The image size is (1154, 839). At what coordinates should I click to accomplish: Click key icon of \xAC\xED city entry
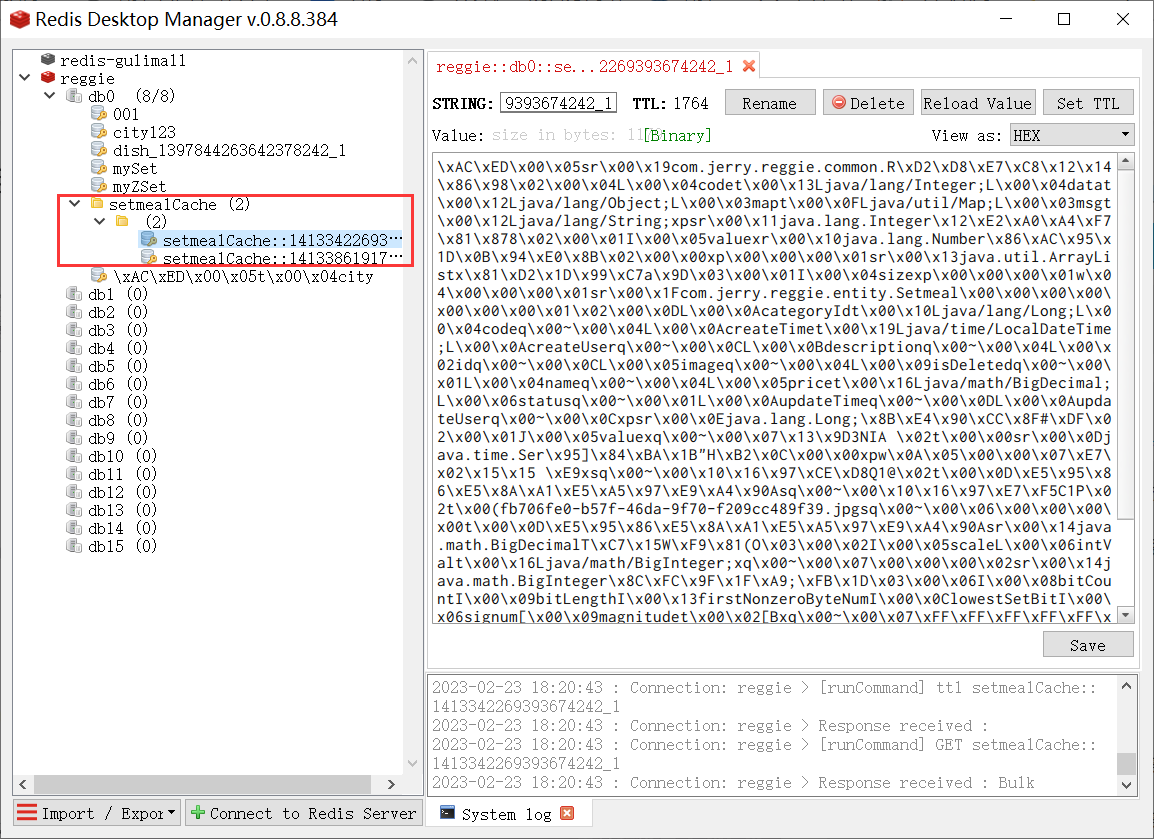coord(99,275)
